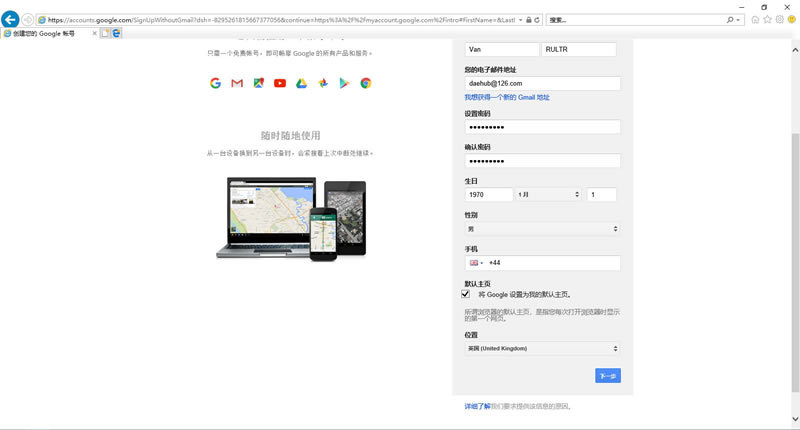
Task: Click the learn more link below the form
Action: [477, 406]
